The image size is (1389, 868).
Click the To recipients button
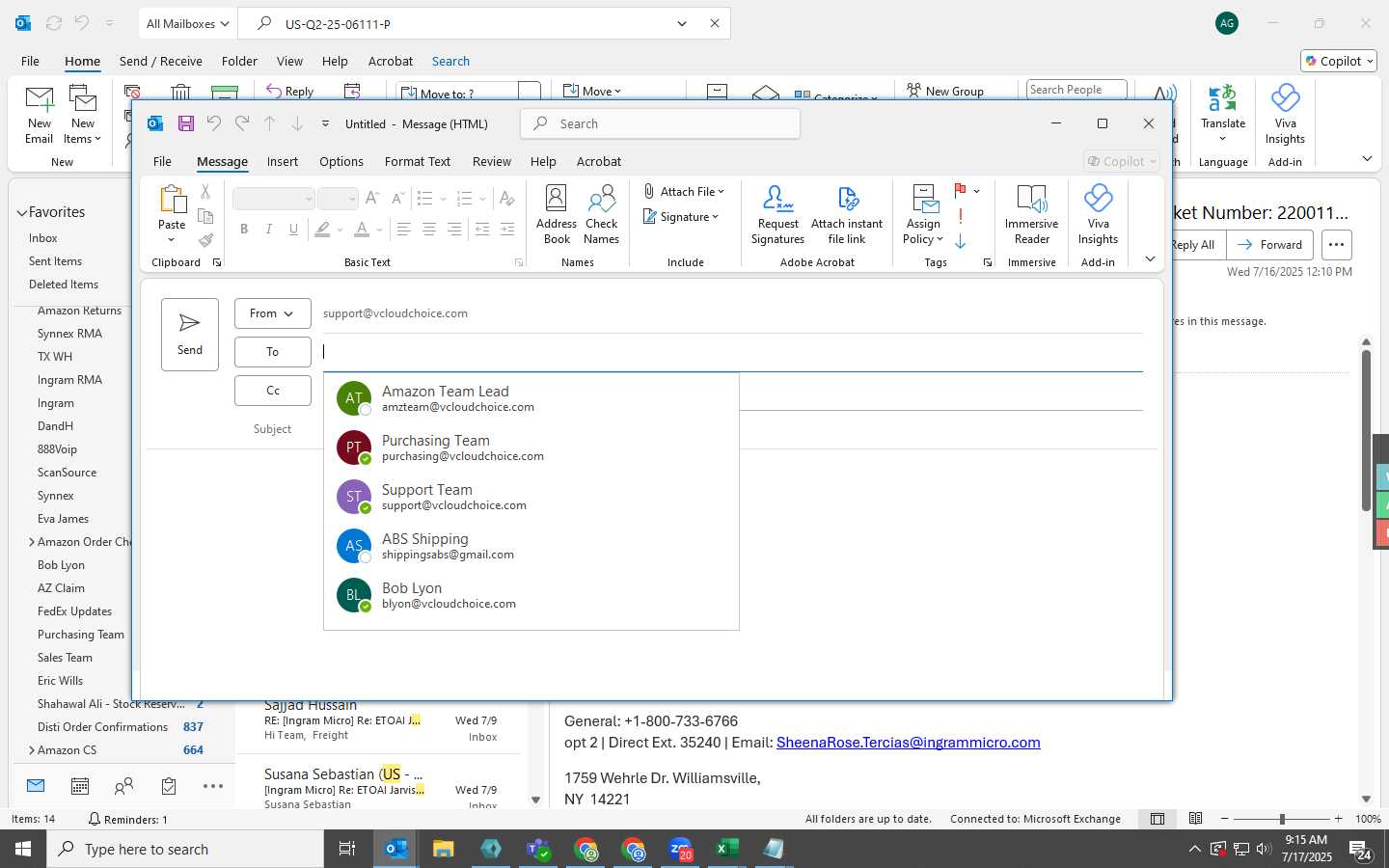tap(272, 352)
